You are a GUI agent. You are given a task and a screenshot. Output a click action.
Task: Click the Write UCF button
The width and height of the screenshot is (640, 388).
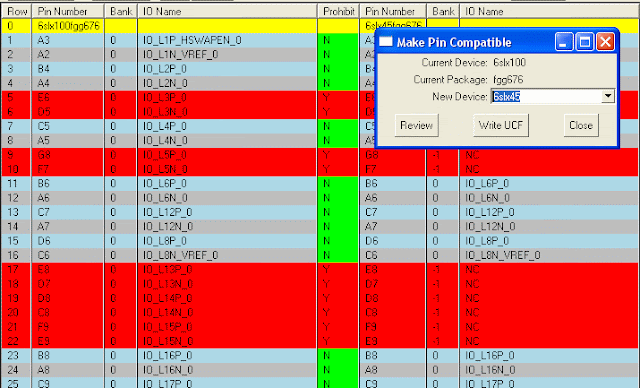point(501,125)
